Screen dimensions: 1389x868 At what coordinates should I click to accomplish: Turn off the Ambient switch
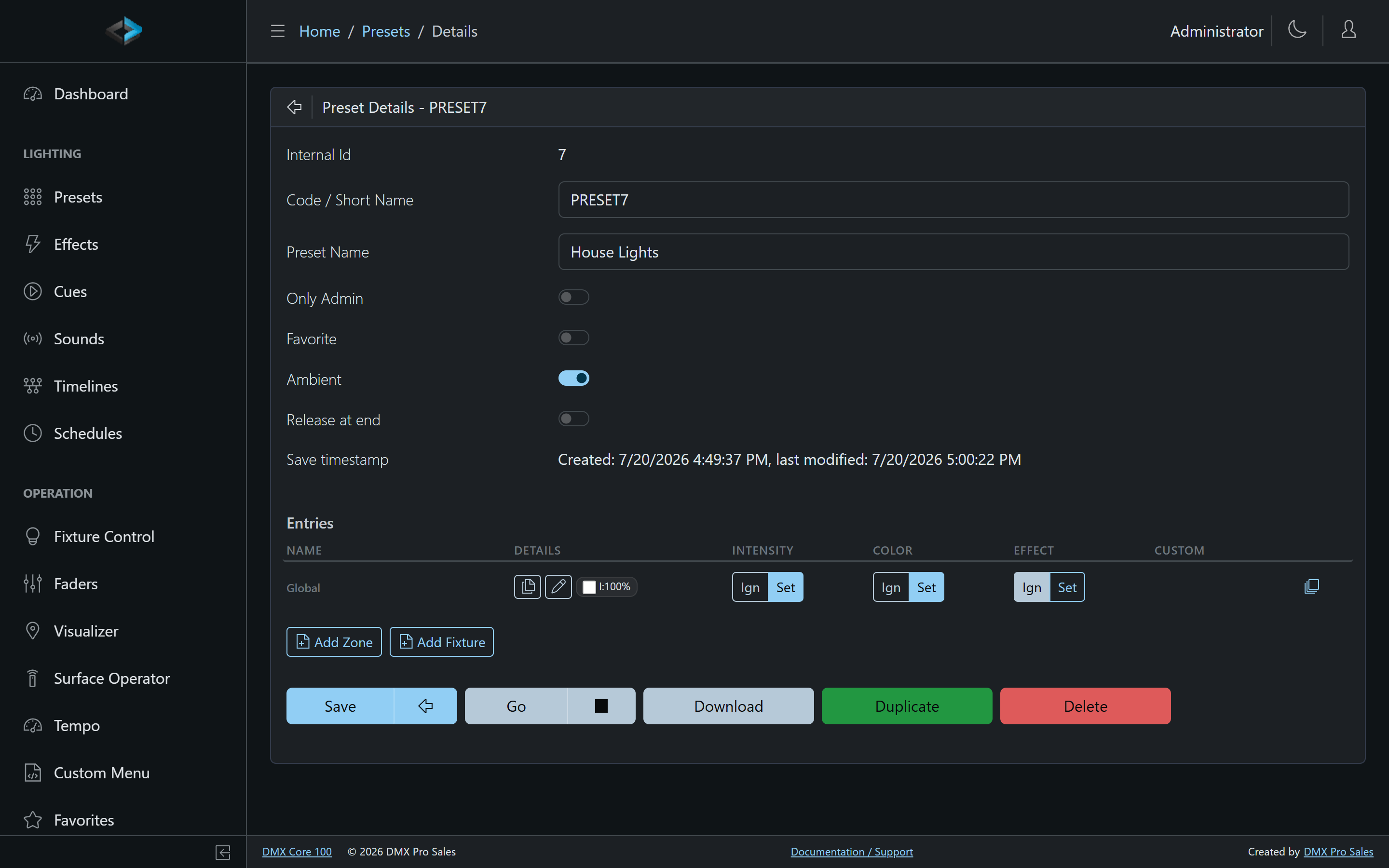[x=573, y=379]
